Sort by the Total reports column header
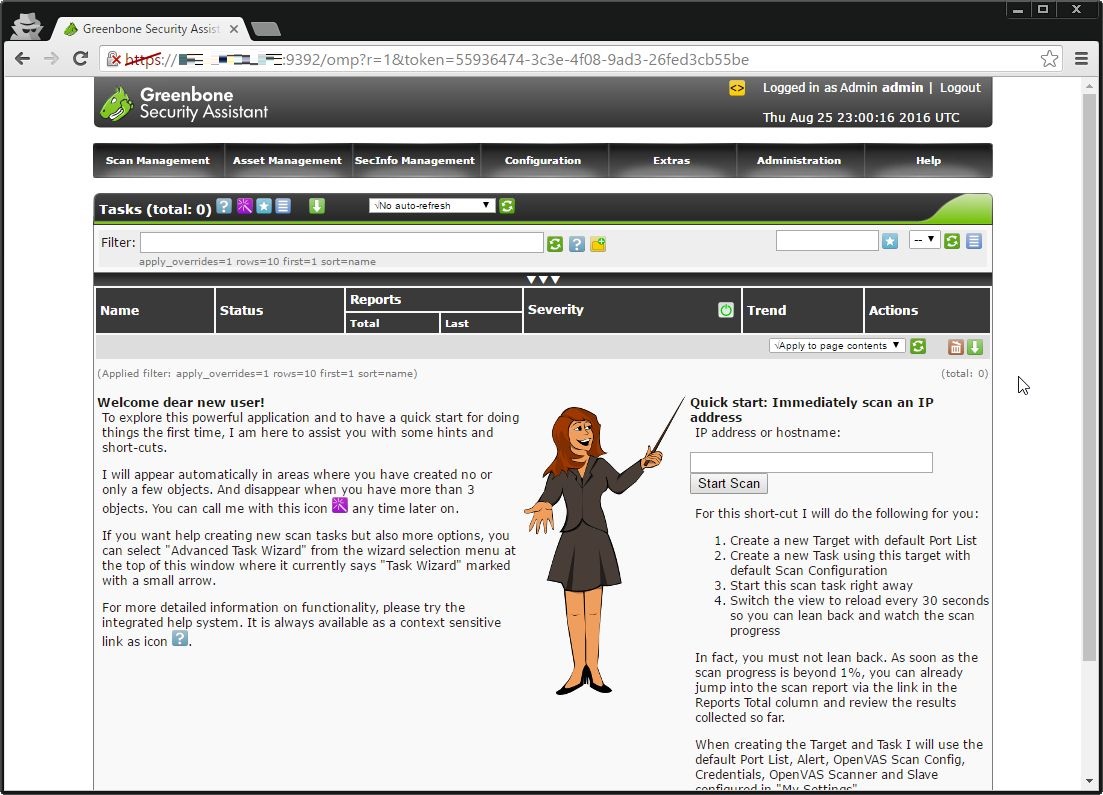The height and width of the screenshot is (795, 1103). 364,324
